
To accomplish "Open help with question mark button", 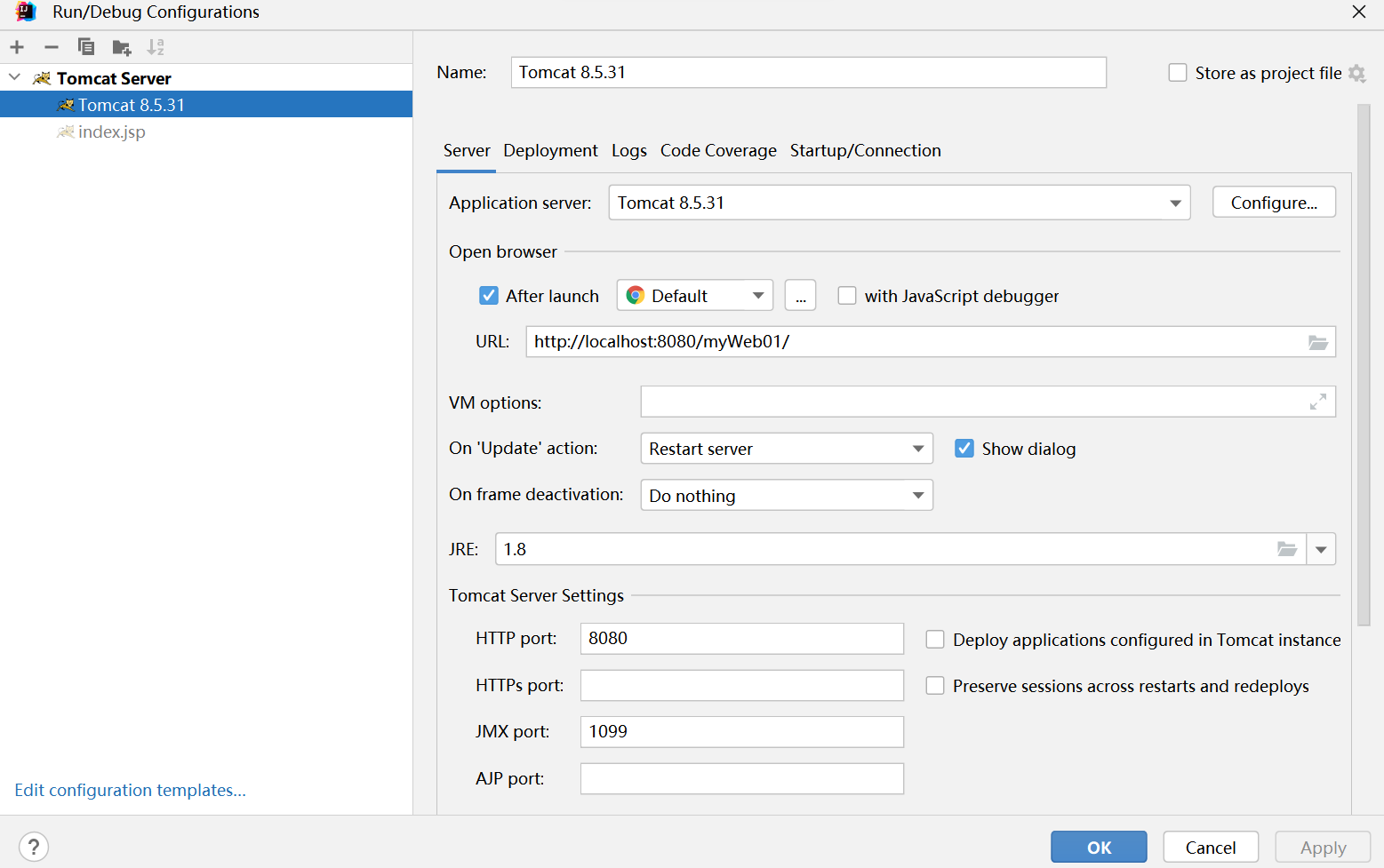I will tap(34, 847).
